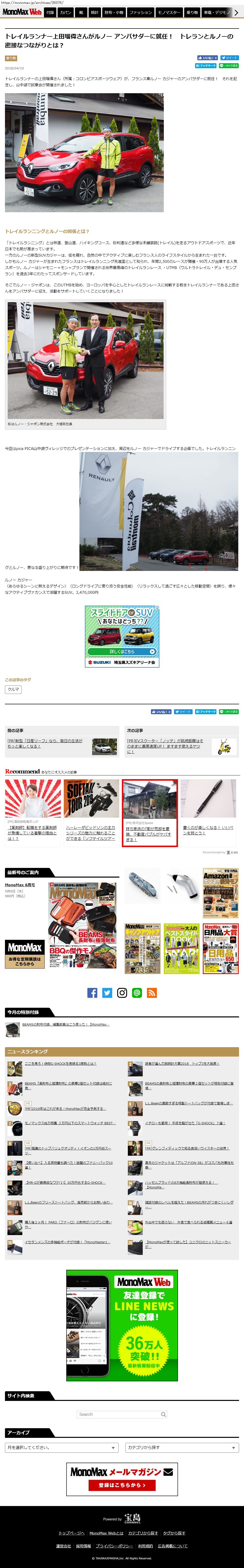Open the red Renault Kadjar runner photo
Screen dimensions: 244x1568
(84, 152)
